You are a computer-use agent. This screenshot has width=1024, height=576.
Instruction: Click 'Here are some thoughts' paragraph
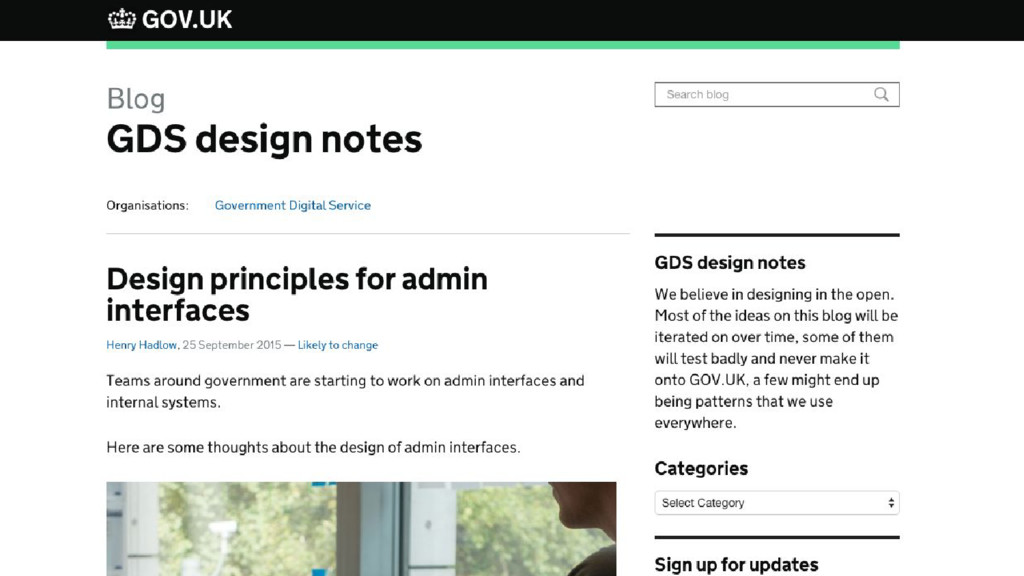point(313,447)
